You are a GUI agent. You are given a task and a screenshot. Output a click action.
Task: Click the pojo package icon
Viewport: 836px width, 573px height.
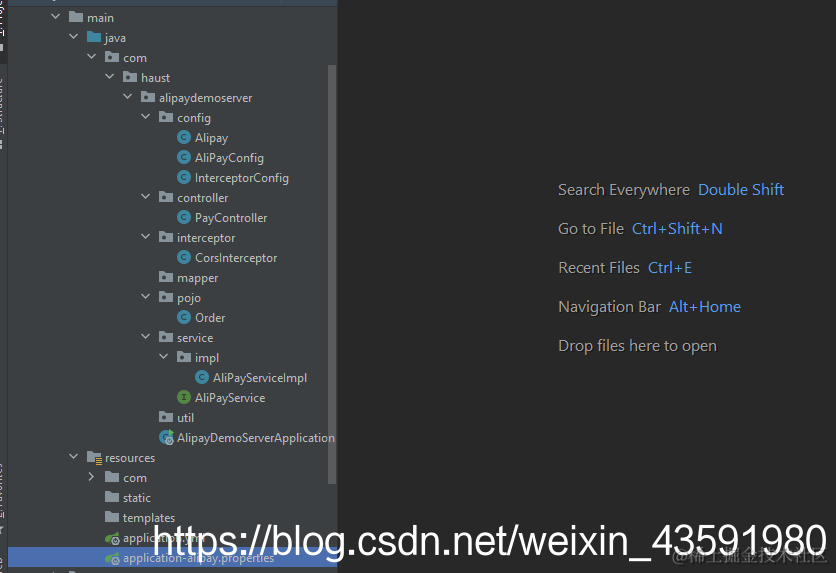tap(166, 297)
